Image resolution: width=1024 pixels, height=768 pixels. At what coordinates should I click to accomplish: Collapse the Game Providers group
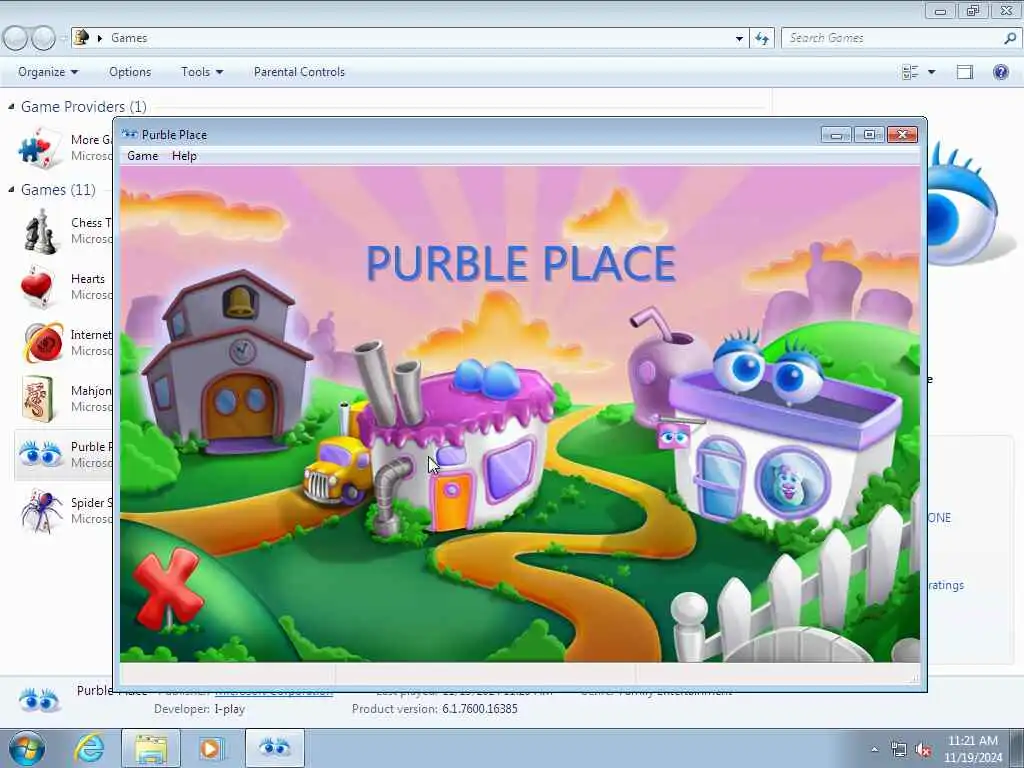11,106
